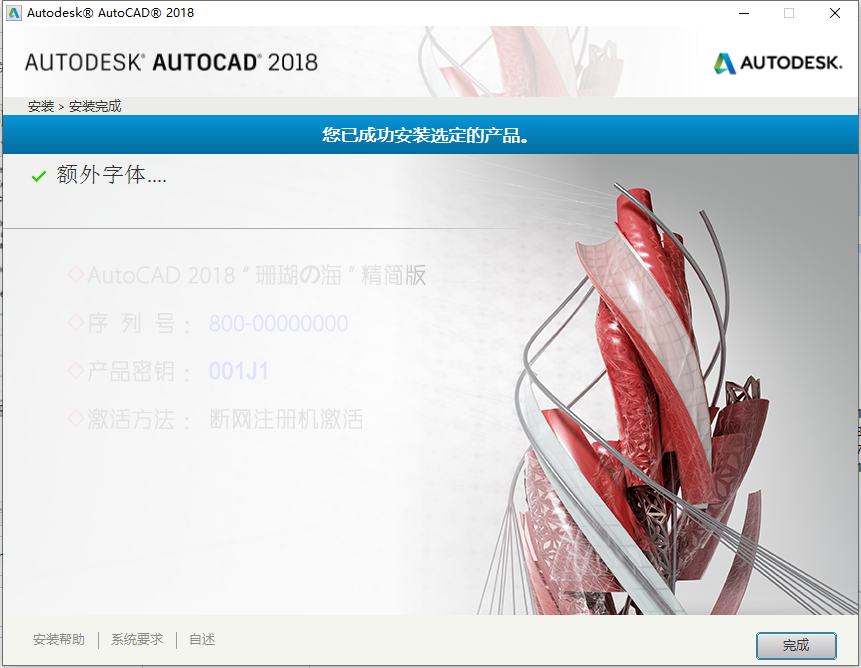Open the 系统要求 link
This screenshot has height=668, width=861.
tap(136, 639)
